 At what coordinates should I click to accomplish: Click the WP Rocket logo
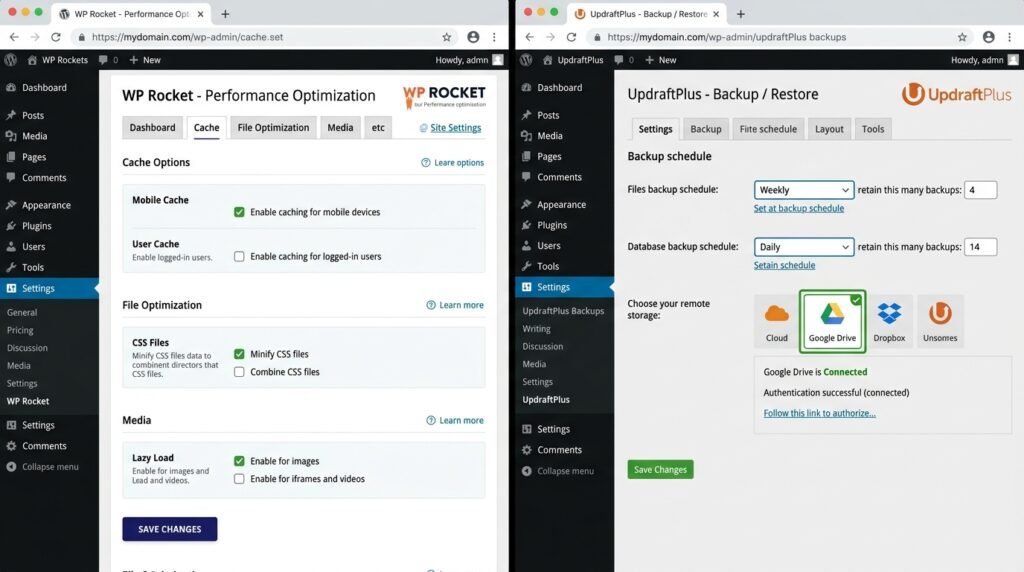[x=444, y=96]
